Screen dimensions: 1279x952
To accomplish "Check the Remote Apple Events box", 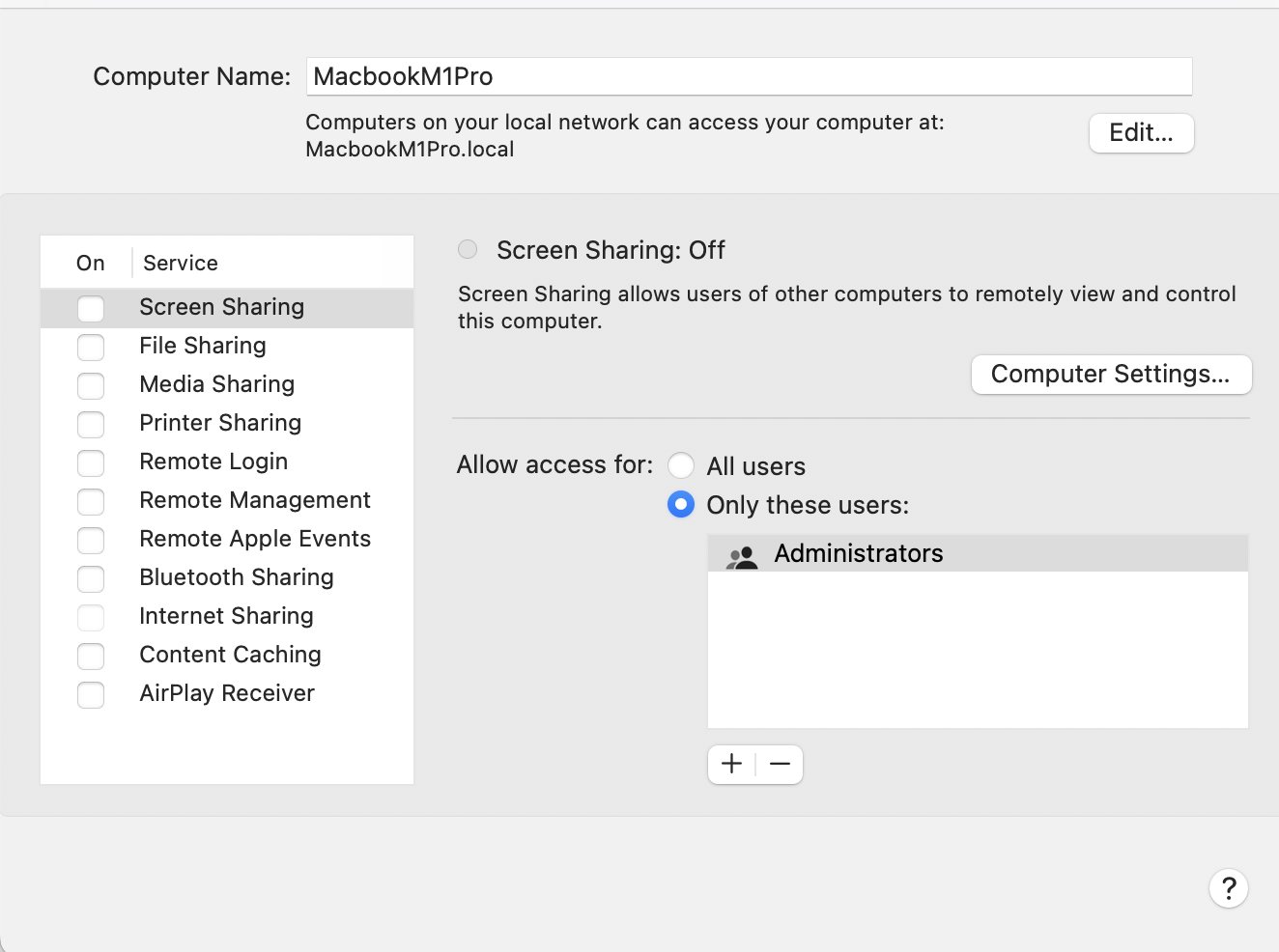I will [91, 540].
